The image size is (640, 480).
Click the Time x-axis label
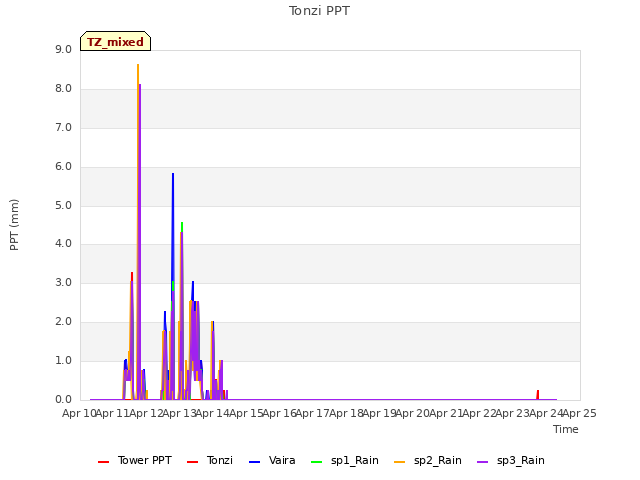[x=566, y=429]
